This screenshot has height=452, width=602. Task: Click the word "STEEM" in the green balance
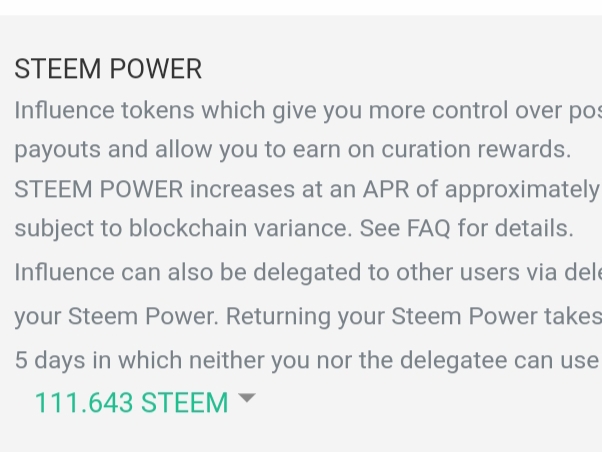(x=184, y=403)
